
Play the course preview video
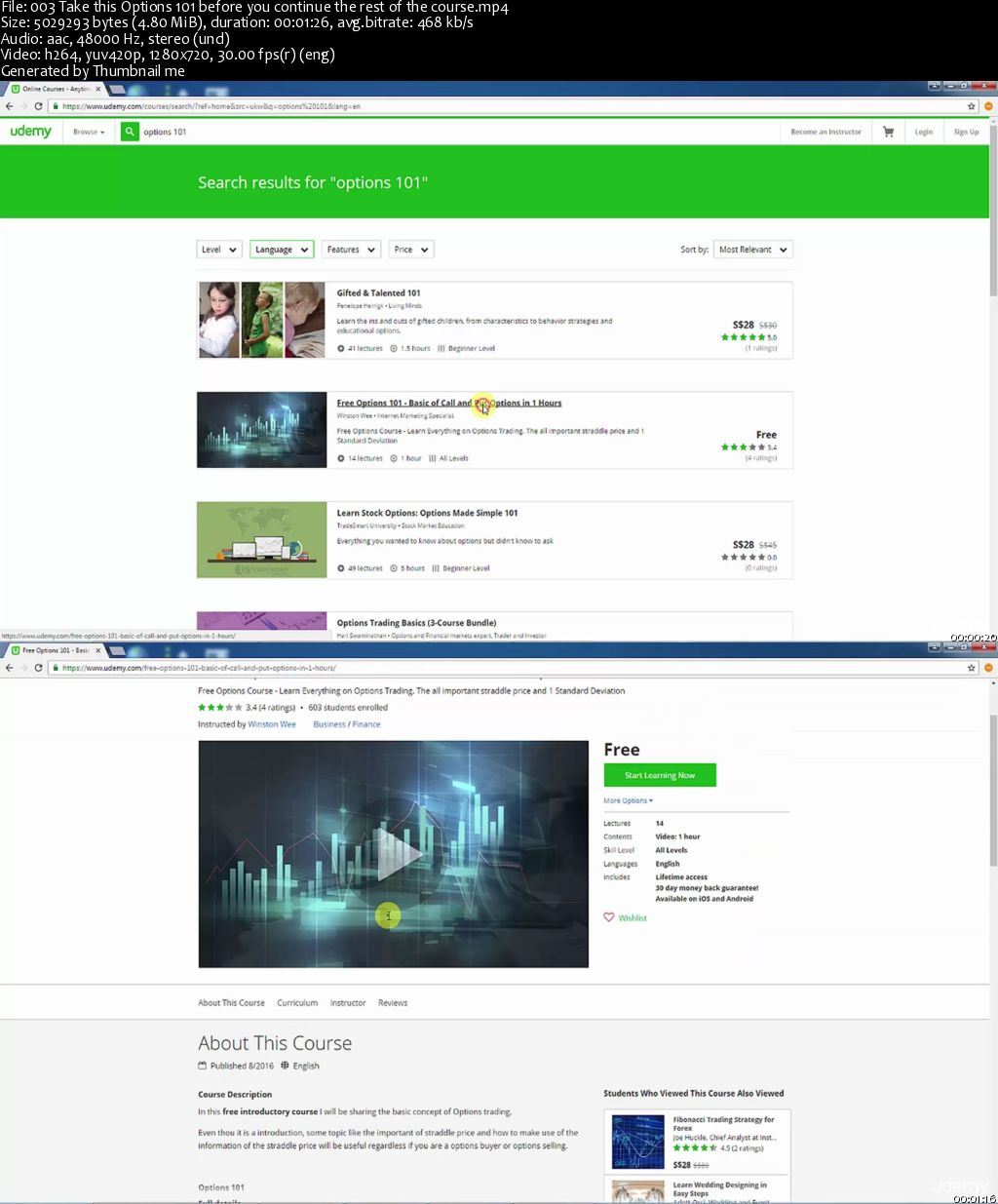(x=398, y=854)
